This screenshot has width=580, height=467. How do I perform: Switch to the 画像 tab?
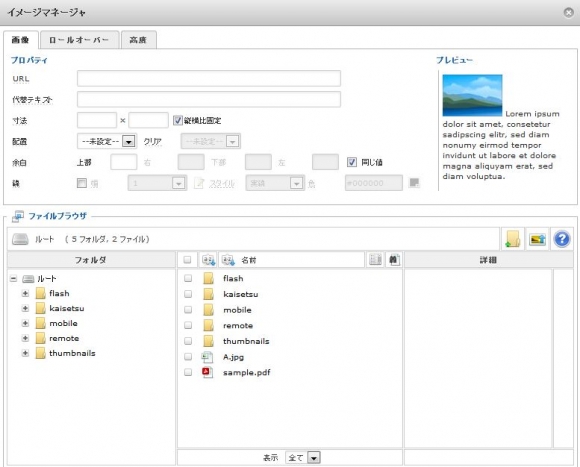tap(21, 40)
